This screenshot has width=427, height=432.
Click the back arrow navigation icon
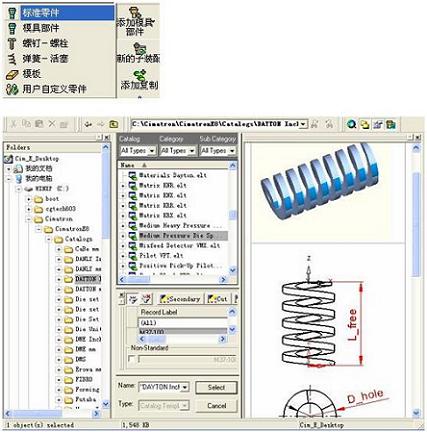[88, 124]
